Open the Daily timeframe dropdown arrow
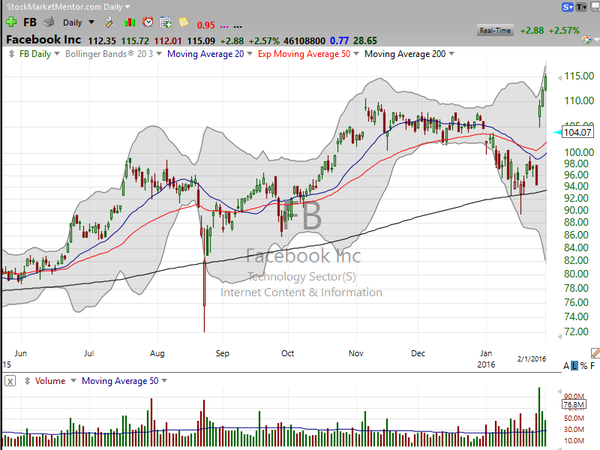Screen dimensions: 600x450 pos(91,22)
